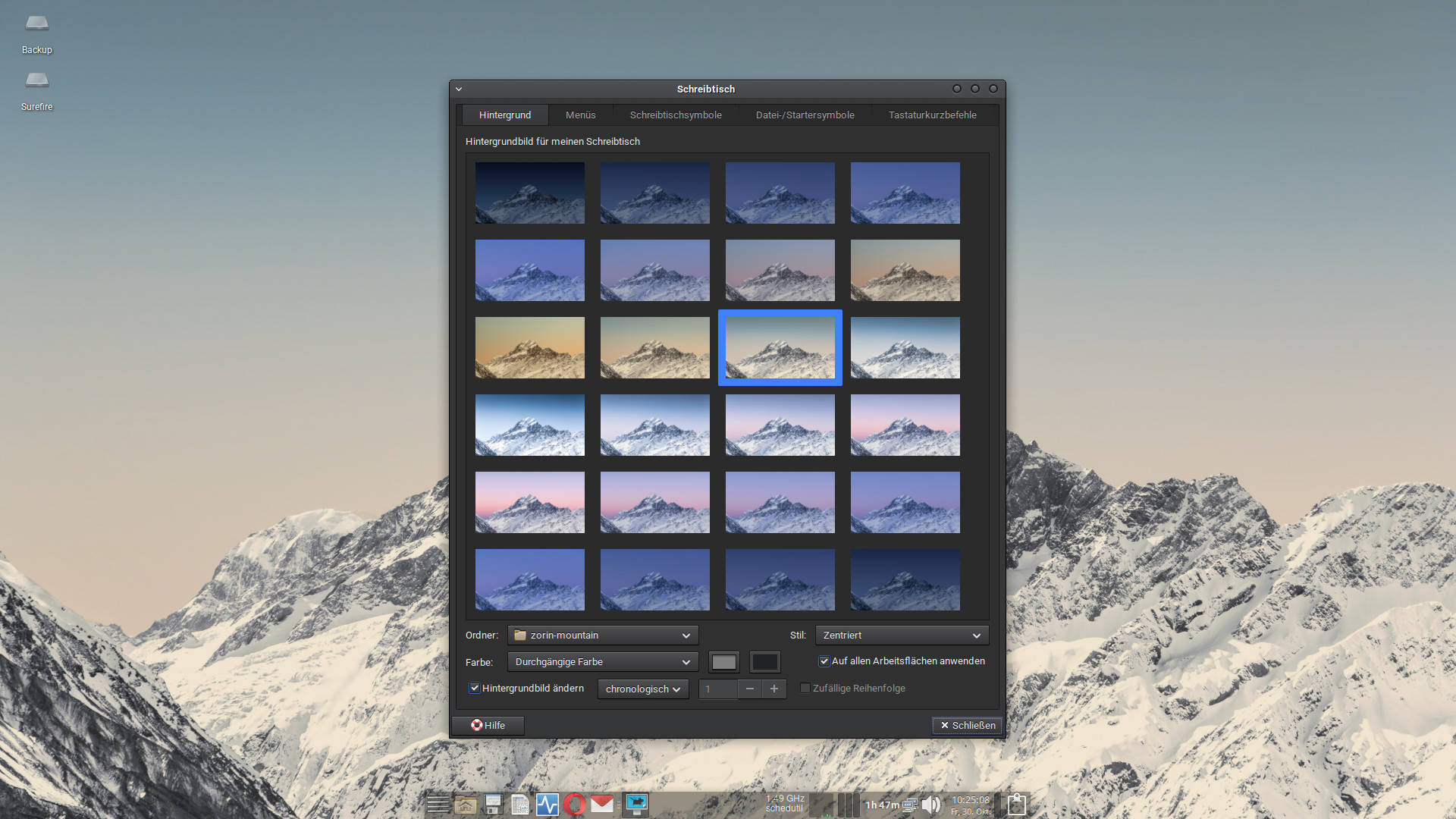Viewport: 1456px width, 819px height.
Task: Enable the Zufällige Reihenfolge checkbox
Action: pyautogui.click(x=805, y=688)
